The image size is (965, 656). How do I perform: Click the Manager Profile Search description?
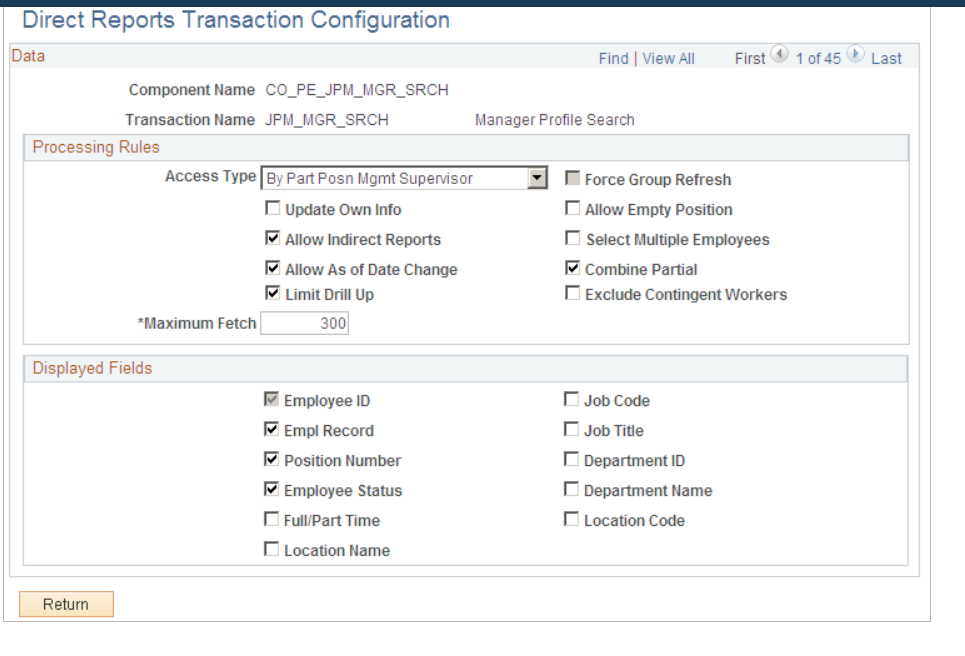click(x=555, y=119)
